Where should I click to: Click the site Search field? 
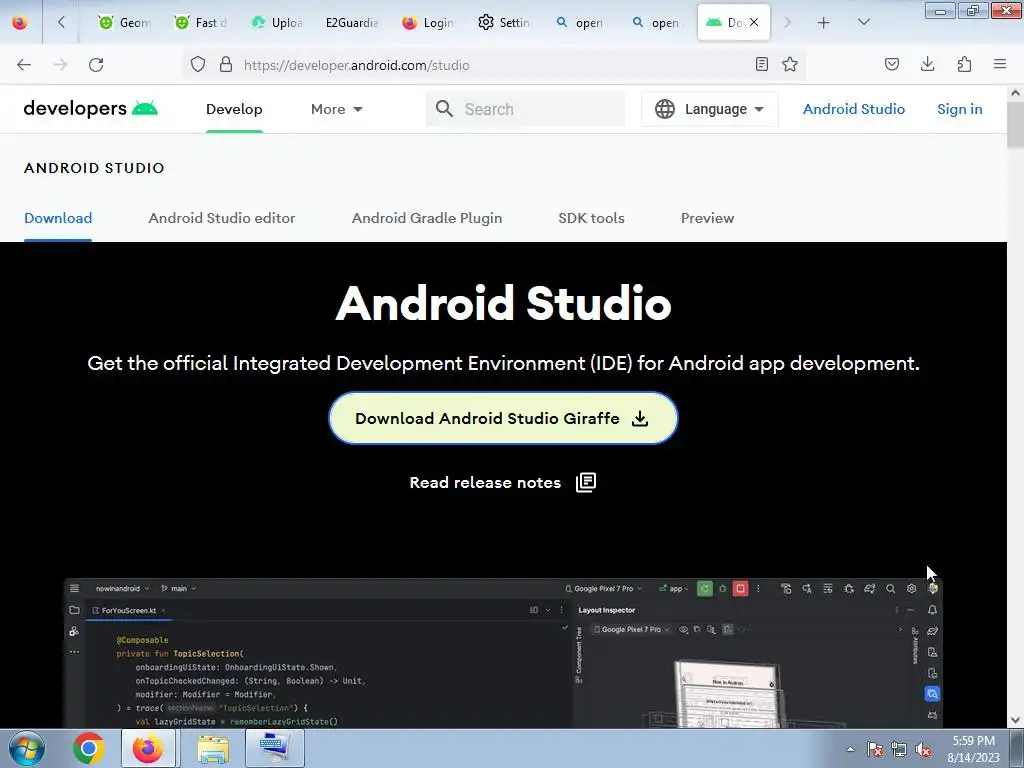pyautogui.click(x=526, y=109)
